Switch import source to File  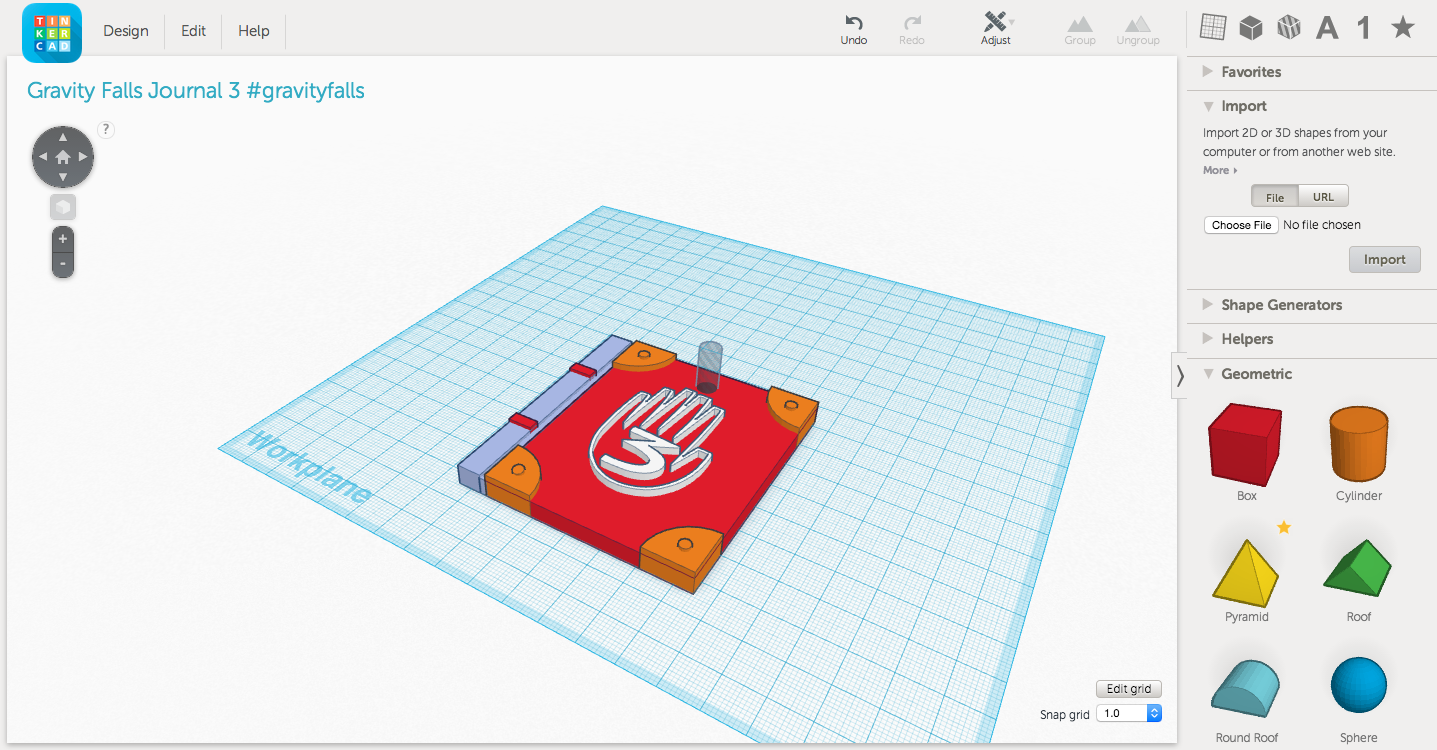click(x=1274, y=197)
